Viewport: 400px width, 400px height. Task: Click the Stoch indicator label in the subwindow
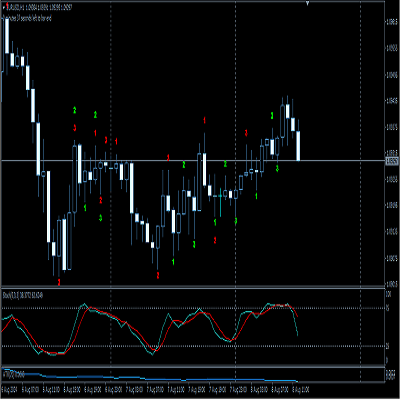click(23, 295)
